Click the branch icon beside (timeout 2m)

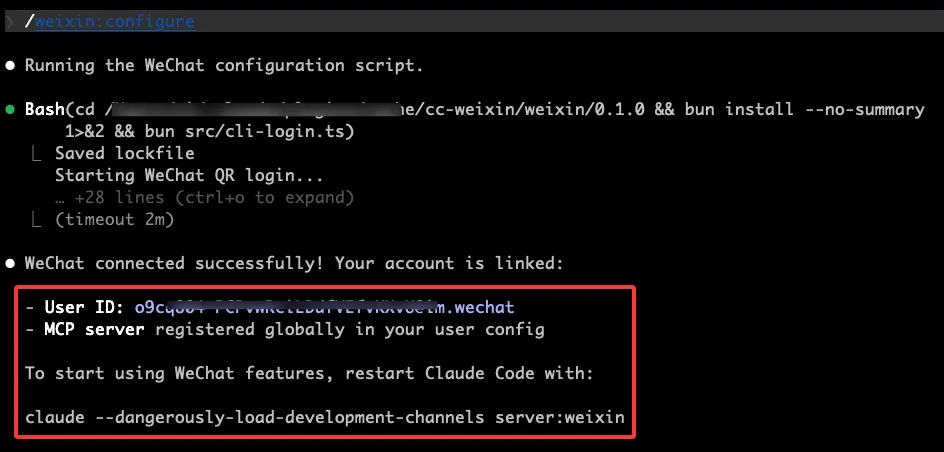37,219
